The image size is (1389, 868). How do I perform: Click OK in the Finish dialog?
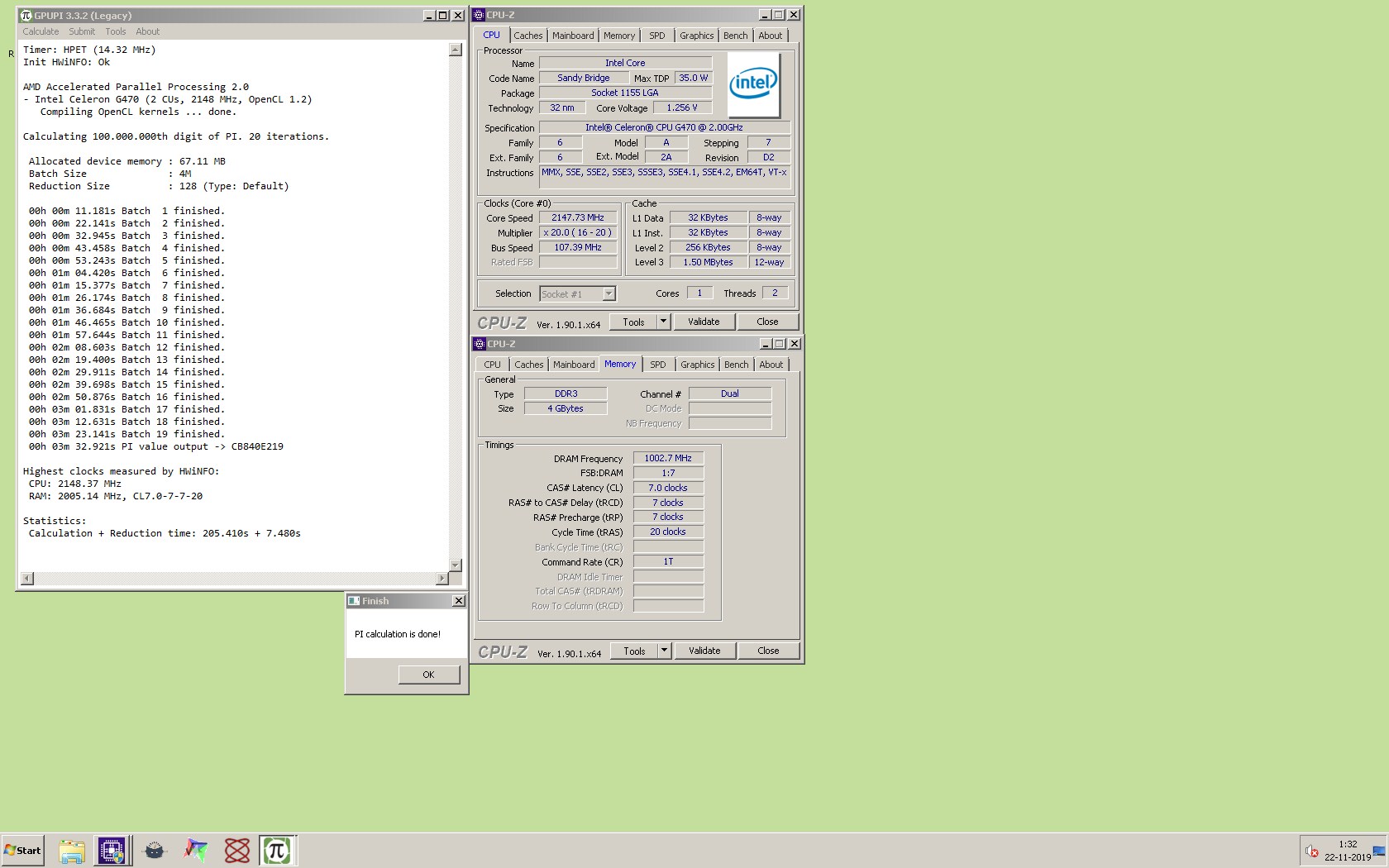click(x=428, y=675)
